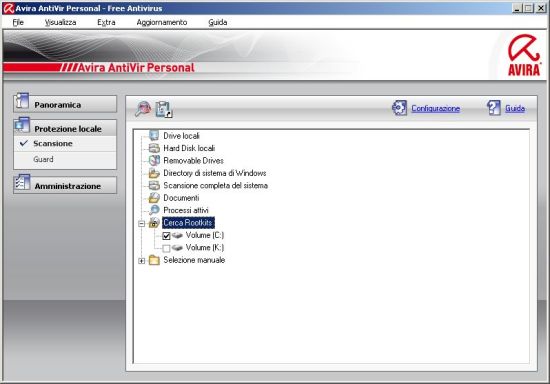The image size is (550, 384).
Task: Click the Avira umbrella logo in the banner
Action: [524, 55]
